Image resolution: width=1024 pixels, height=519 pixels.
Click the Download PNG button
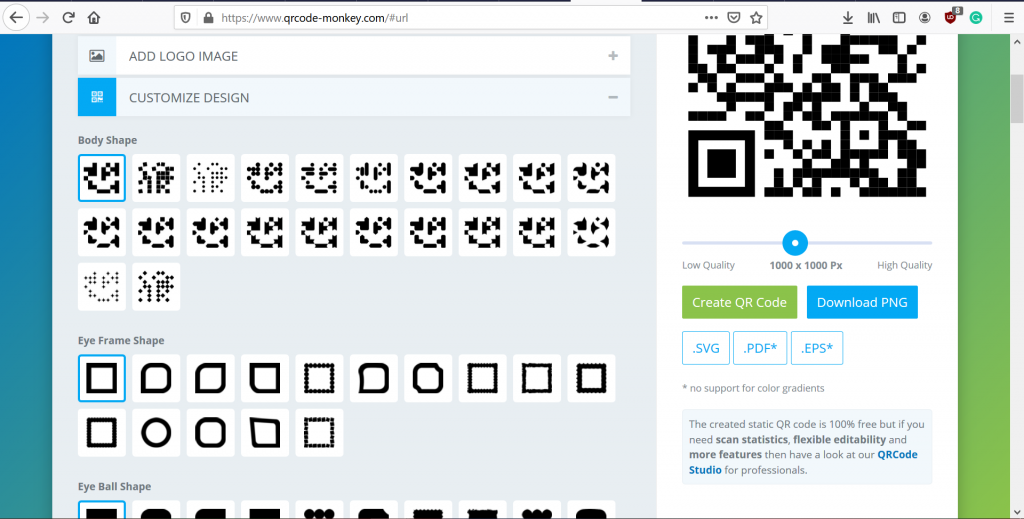click(862, 302)
